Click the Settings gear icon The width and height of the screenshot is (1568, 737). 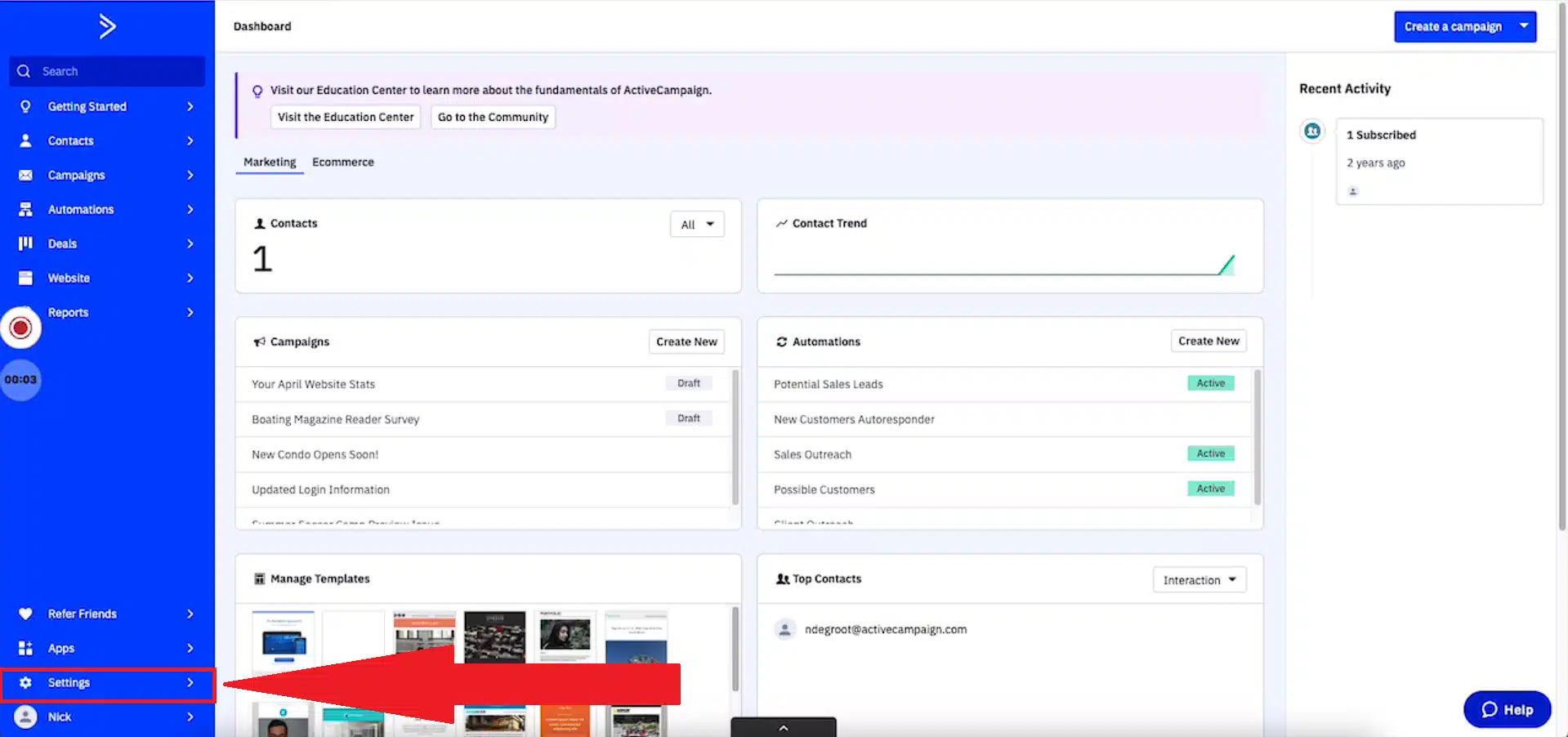[x=25, y=682]
